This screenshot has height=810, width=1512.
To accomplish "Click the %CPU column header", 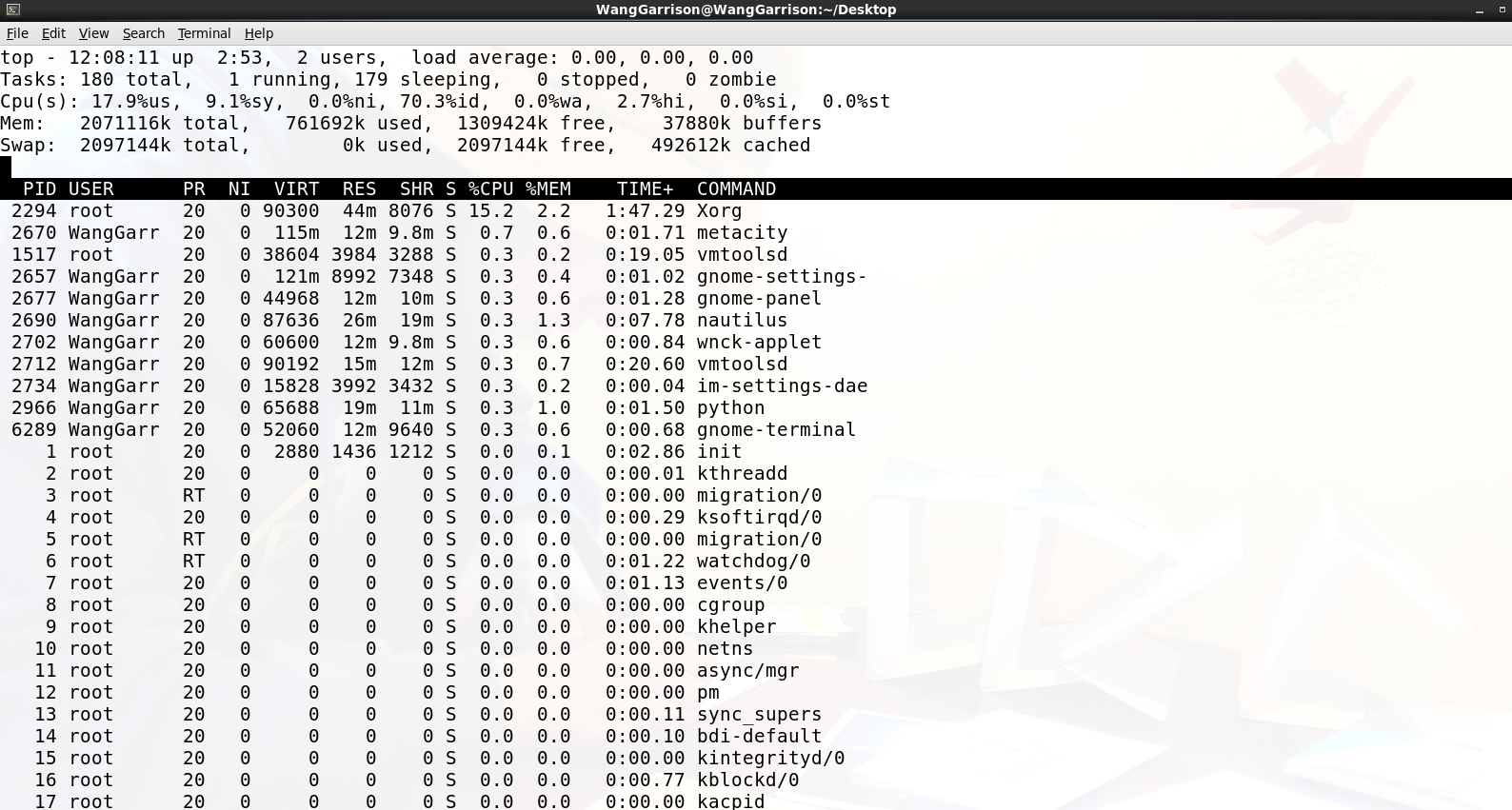I will click(x=491, y=189).
